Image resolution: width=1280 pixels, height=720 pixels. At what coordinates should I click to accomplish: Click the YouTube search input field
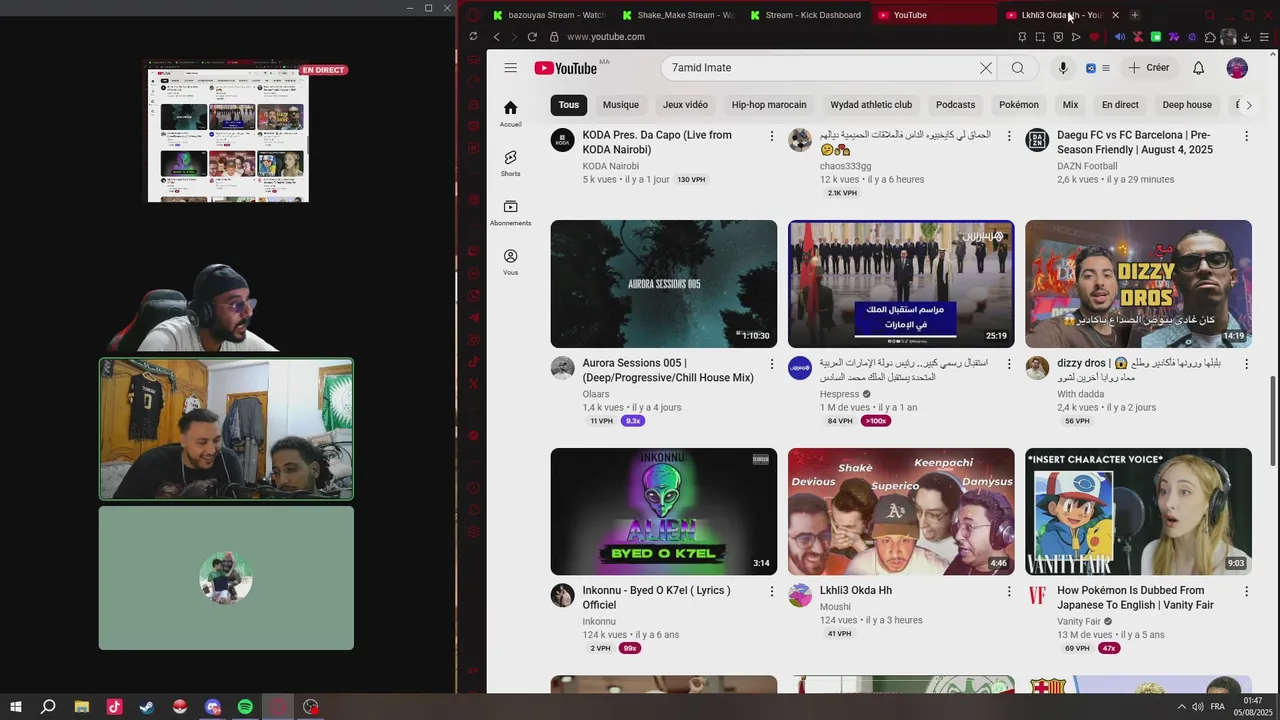click(820, 68)
